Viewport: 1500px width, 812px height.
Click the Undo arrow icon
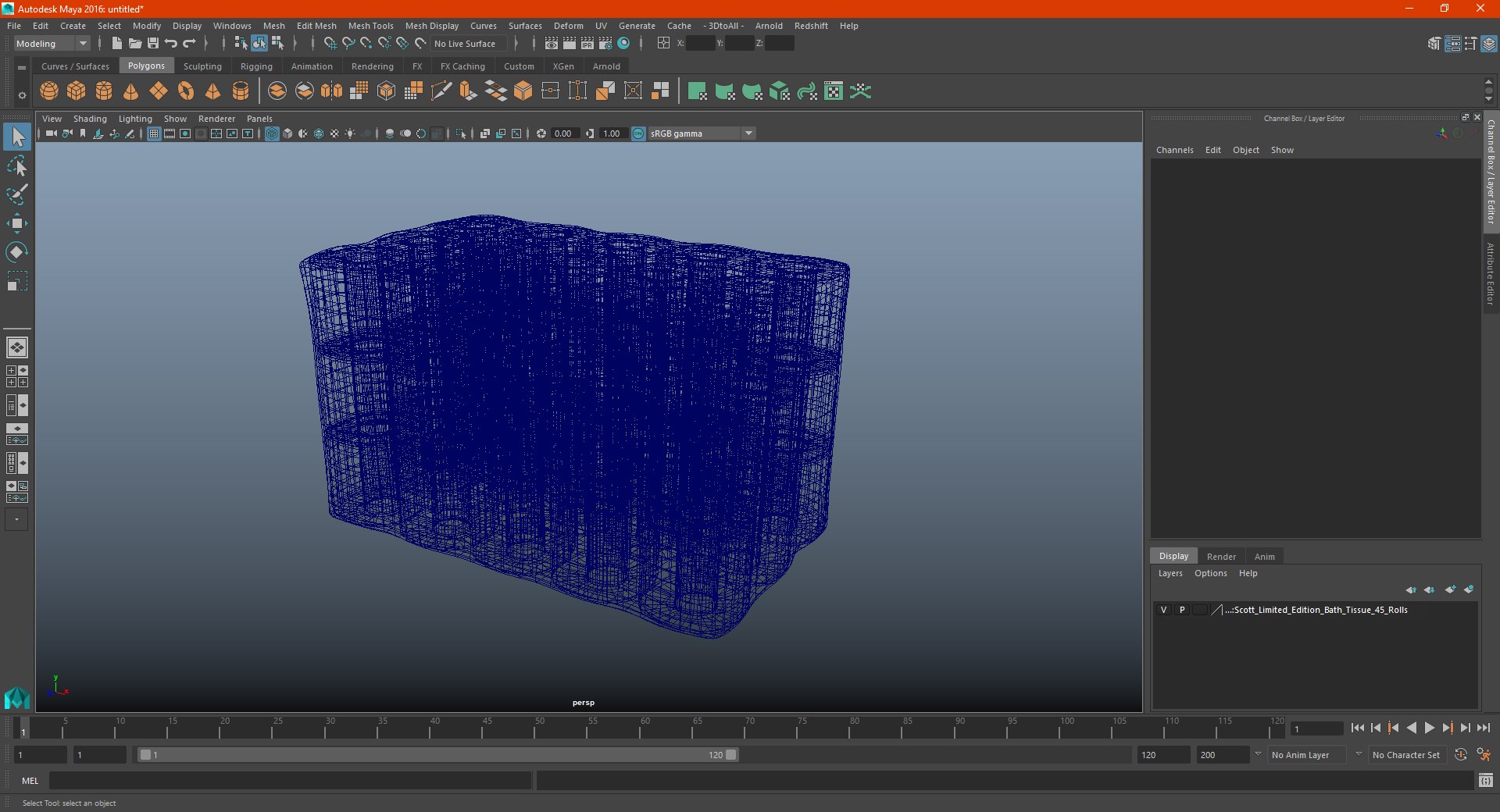pos(171,44)
